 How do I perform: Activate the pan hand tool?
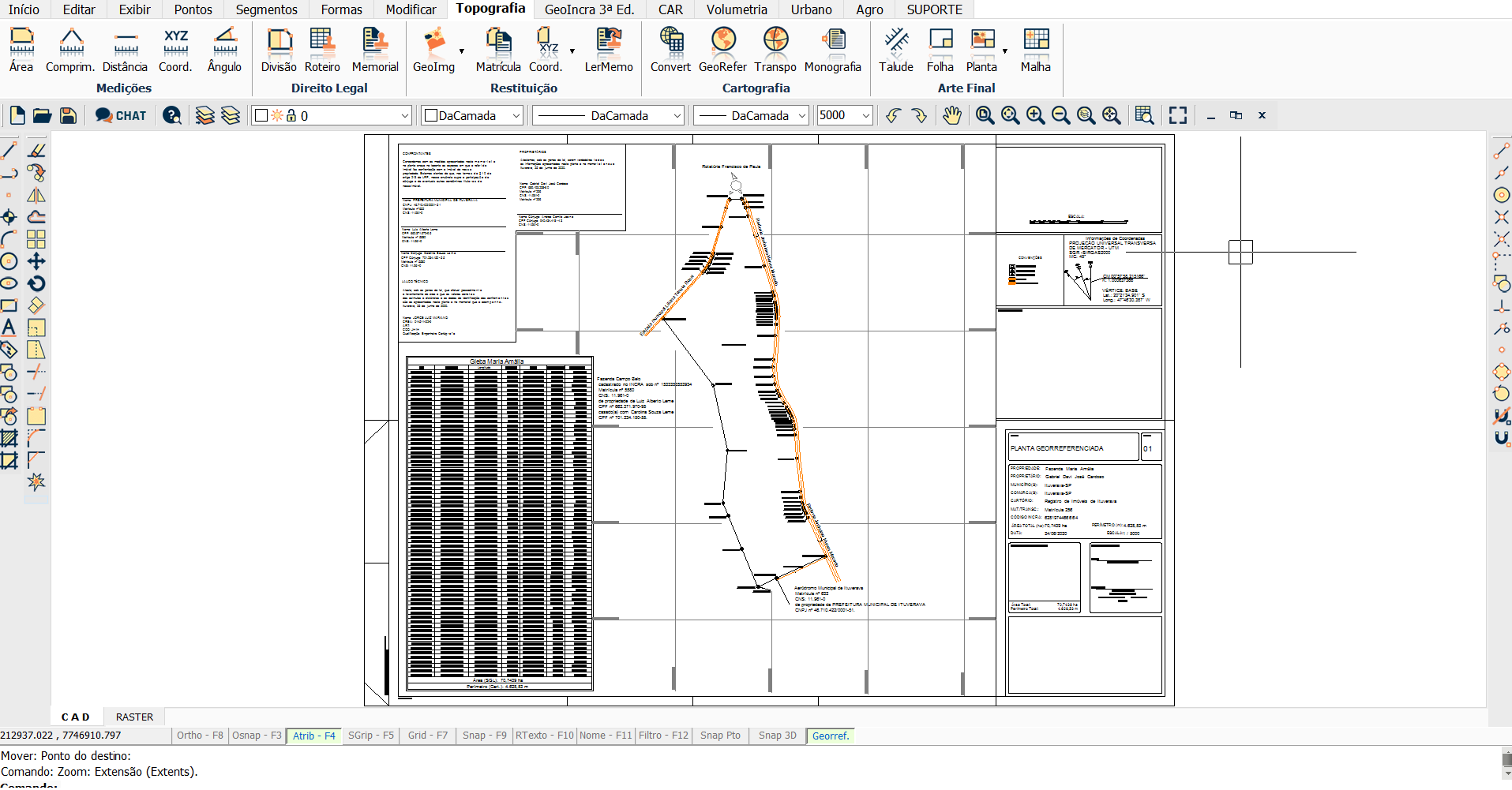(952, 115)
